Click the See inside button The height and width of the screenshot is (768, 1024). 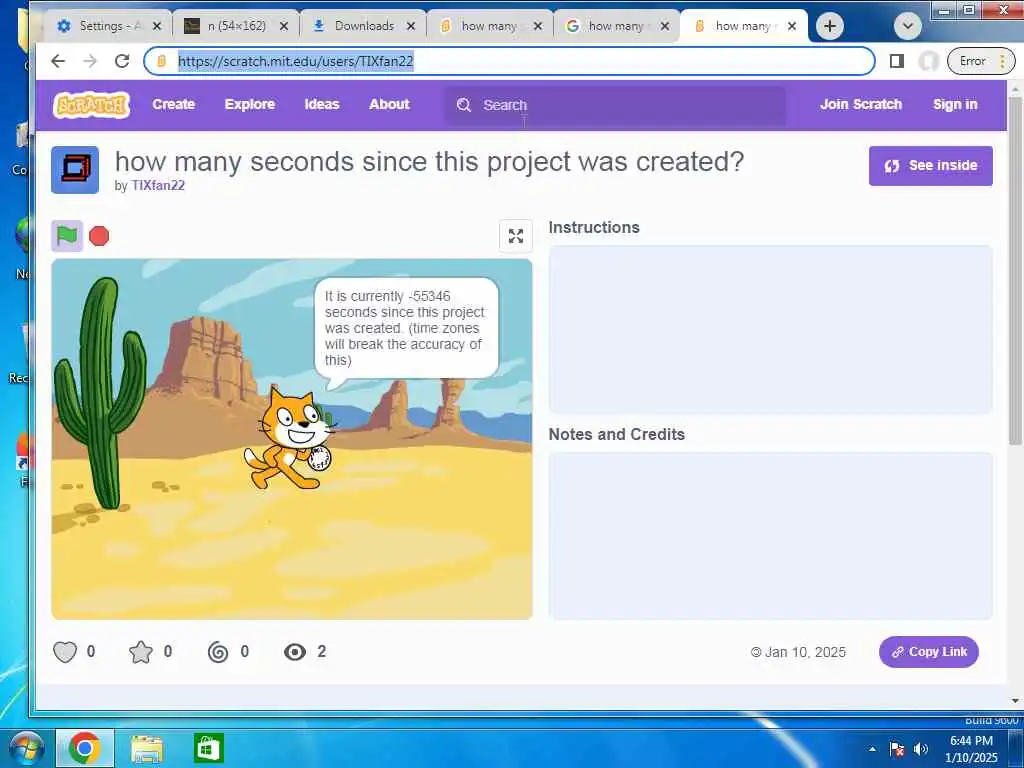pyautogui.click(x=931, y=166)
